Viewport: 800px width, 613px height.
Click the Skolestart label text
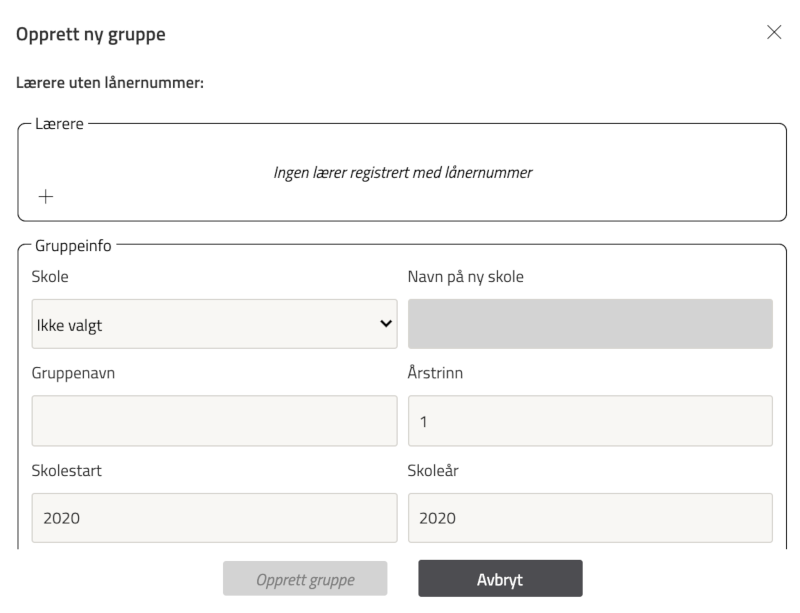pos(66,471)
